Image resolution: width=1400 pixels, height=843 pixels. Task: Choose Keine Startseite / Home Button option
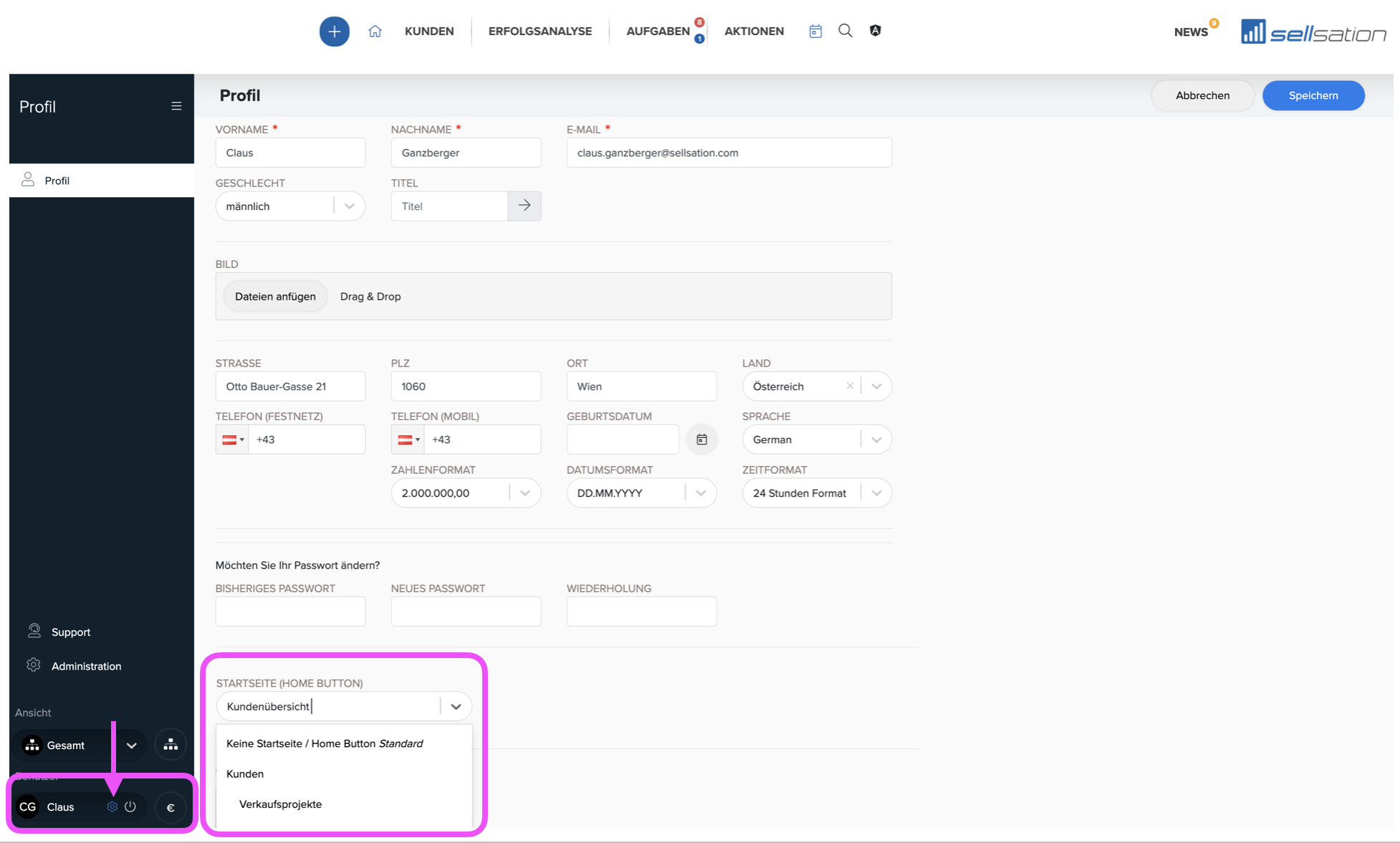(344, 743)
